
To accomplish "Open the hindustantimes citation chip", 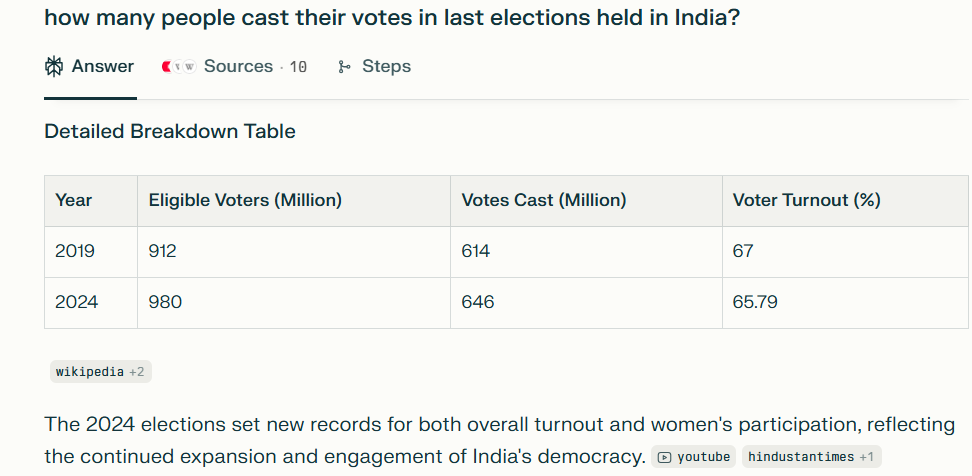I will tap(801, 457).
